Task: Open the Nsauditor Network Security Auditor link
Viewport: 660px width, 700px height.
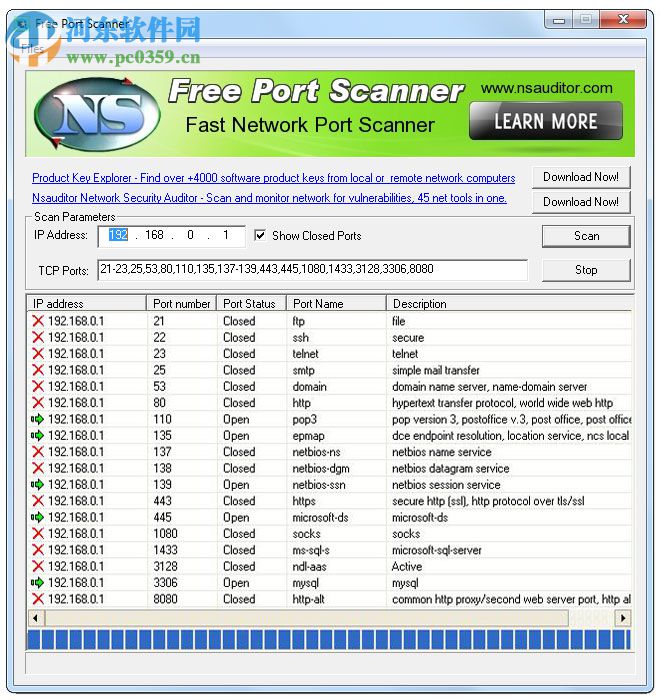Action: [269, 198]
